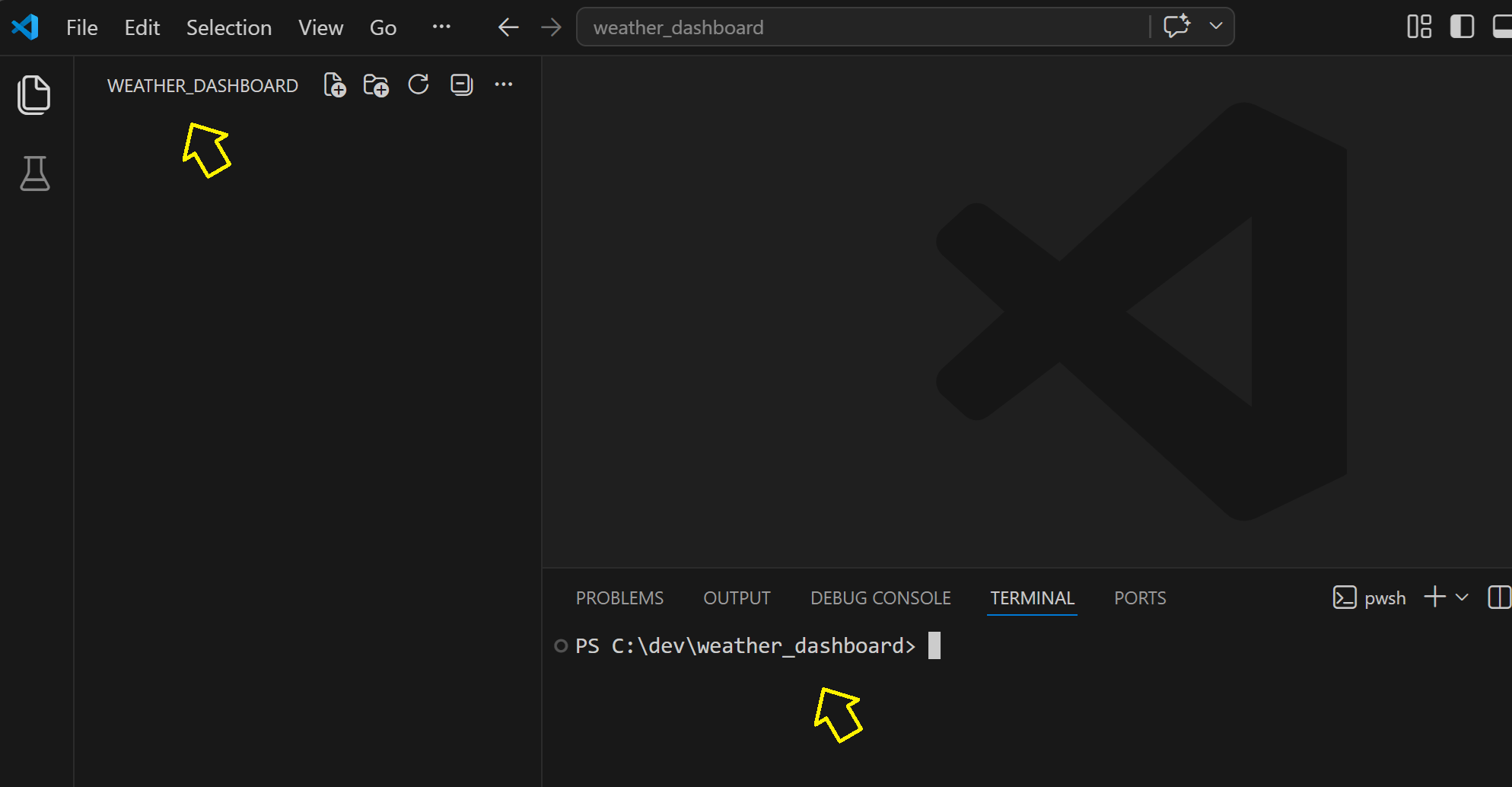Image resolution: width=1512 pixels, height=787 pixels.
Task: Create a new file in WEATHER_DASHBOARD
Action: click(x=335, y=84)
